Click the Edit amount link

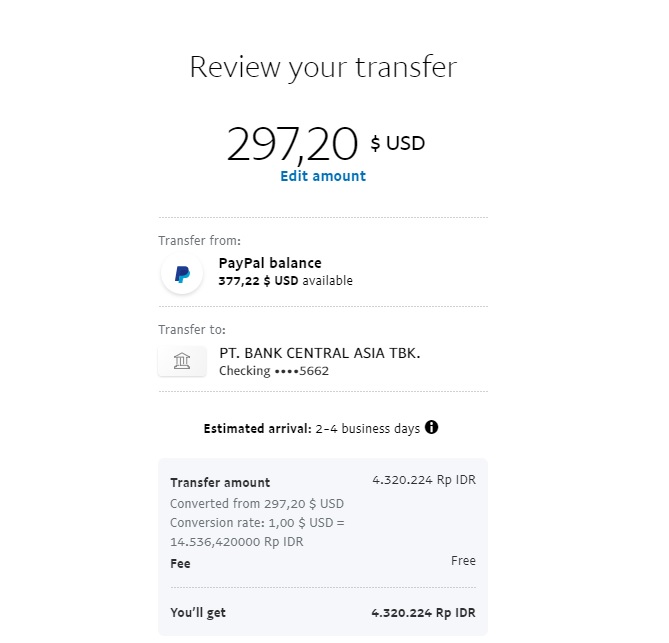point(323,176)
